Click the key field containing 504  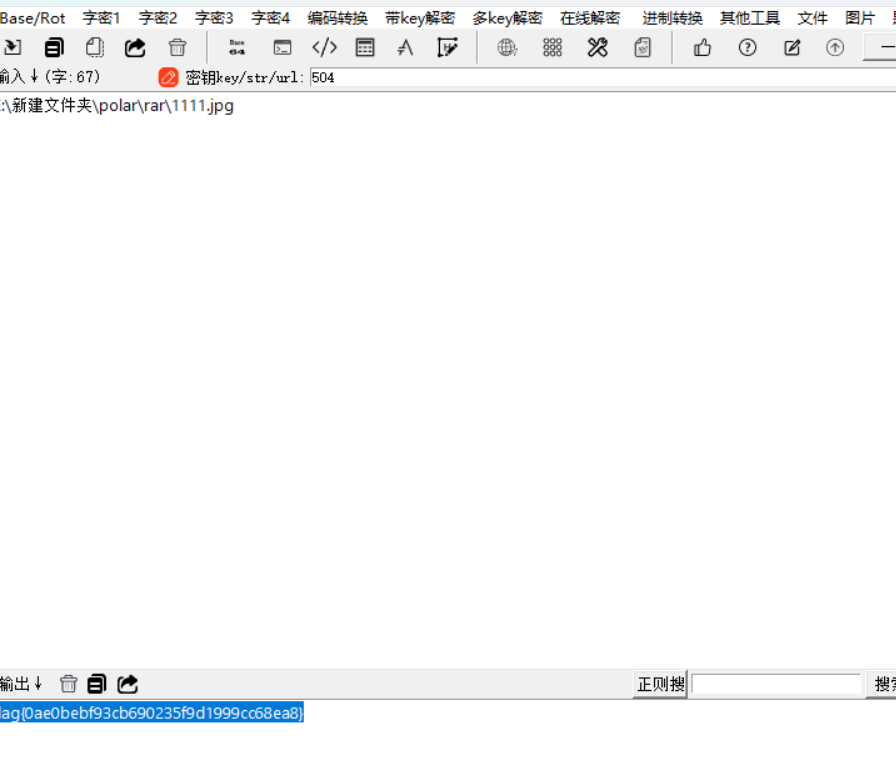tap(603, 77)
